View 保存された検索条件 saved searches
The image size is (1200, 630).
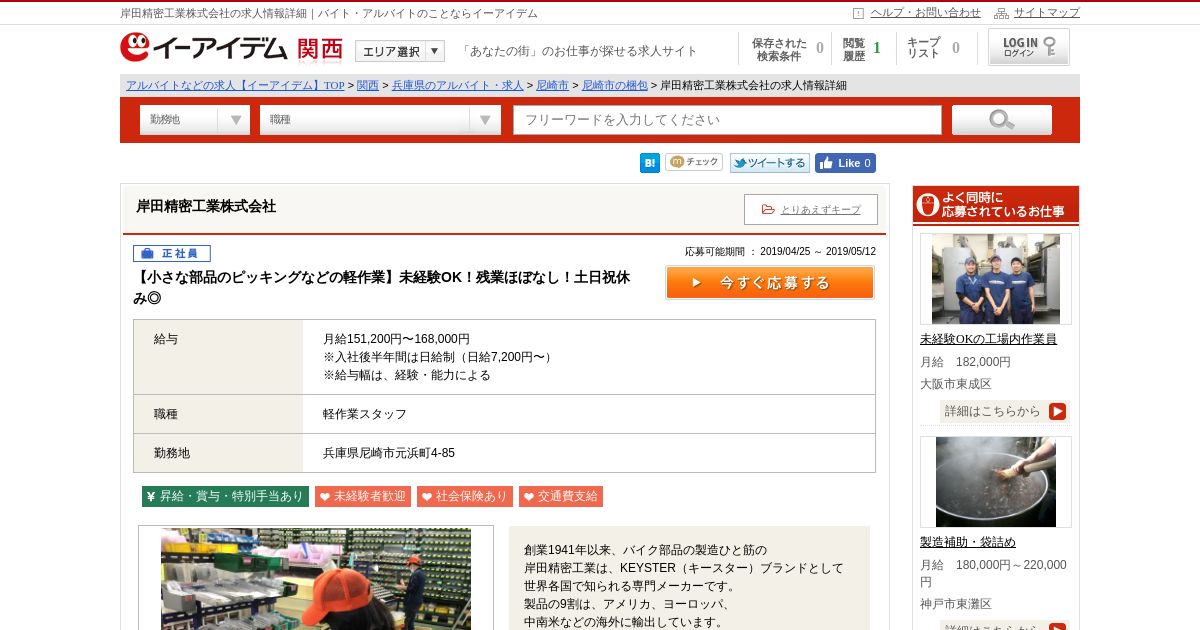click(787, 49)
